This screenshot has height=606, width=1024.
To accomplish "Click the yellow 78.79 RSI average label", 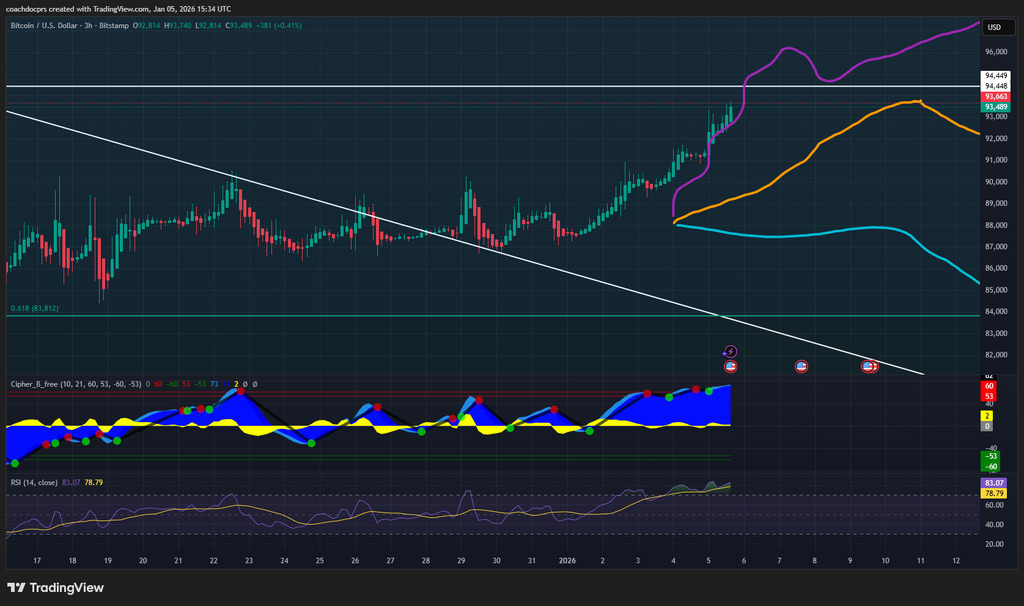I will (x=995, y=493).
